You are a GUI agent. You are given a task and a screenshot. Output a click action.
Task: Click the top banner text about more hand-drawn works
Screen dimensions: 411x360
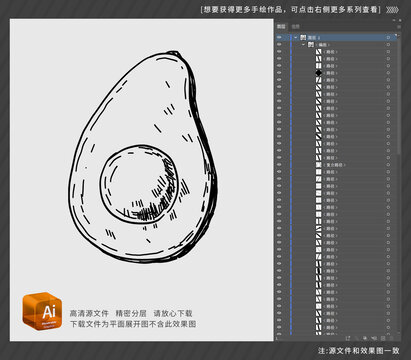pyautogui.click(x=290, y=9)
